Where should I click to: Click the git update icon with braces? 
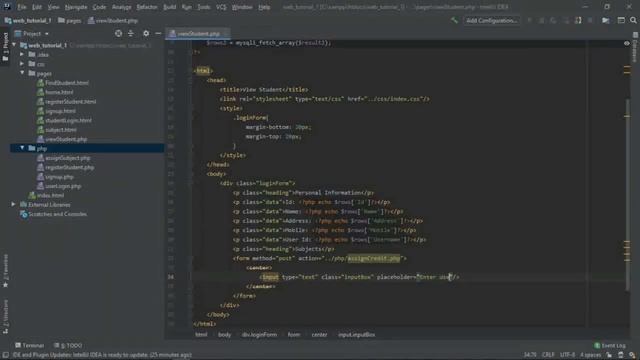[578, 20]
